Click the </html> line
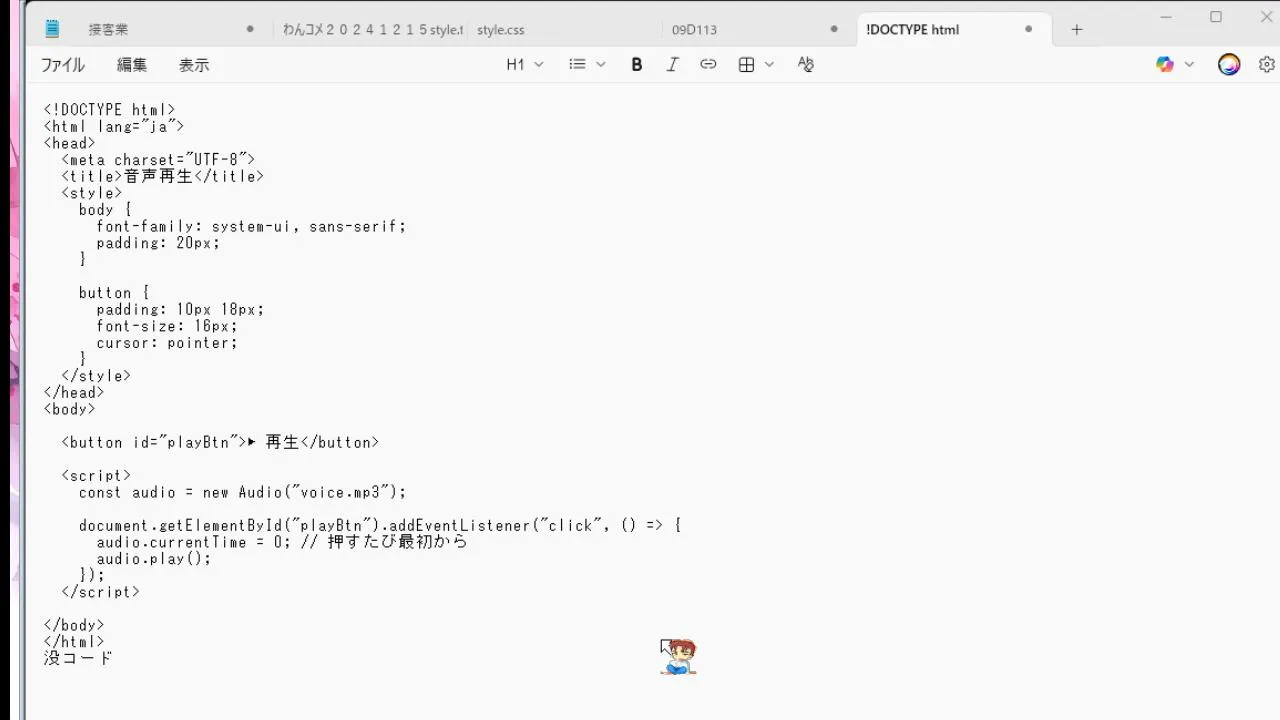The image size is (1280, 720). pos(74,642)
